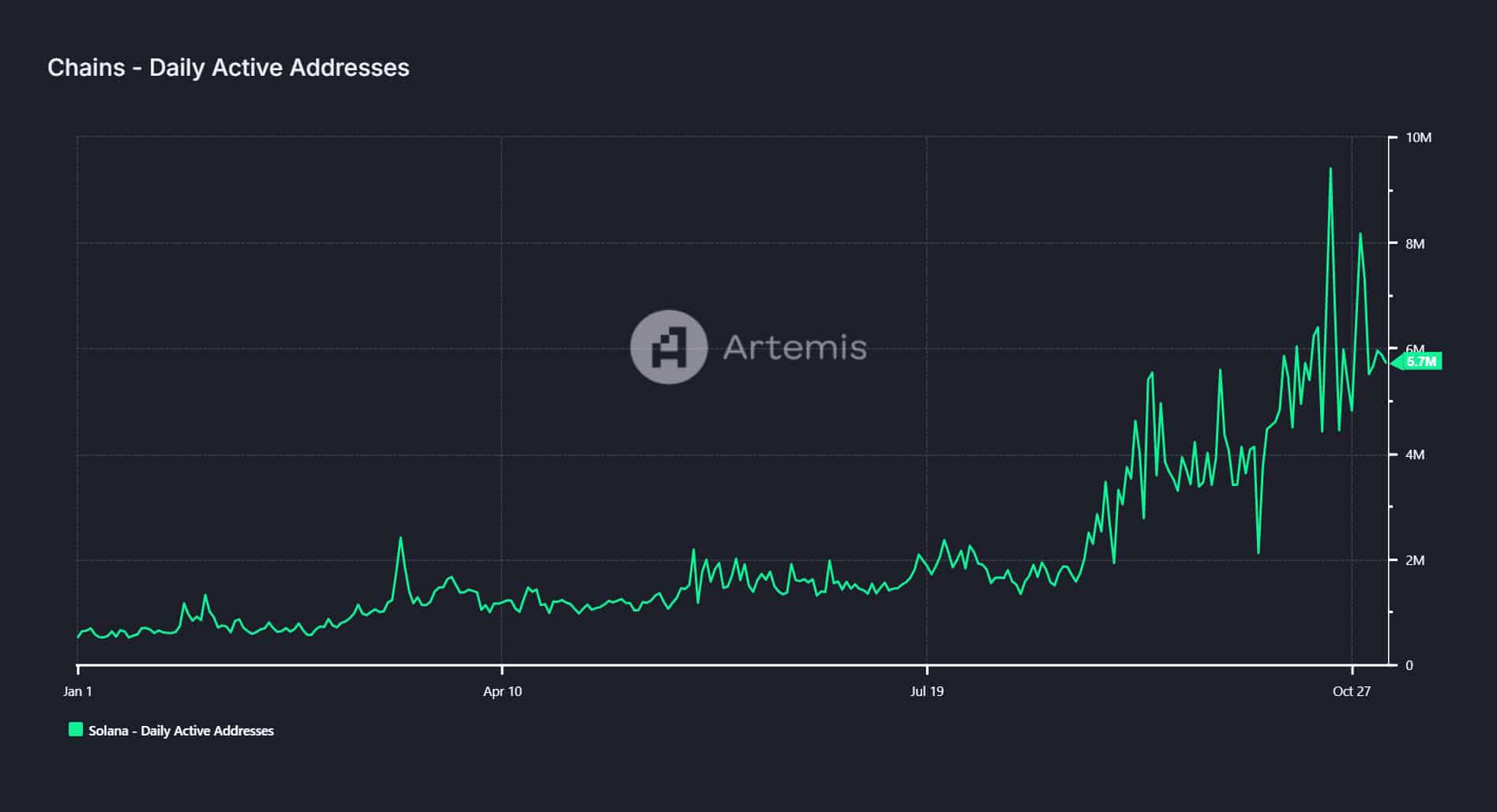Click the Jul 19 x-axis date label
1497x812 pixels.
coord(926,691)
